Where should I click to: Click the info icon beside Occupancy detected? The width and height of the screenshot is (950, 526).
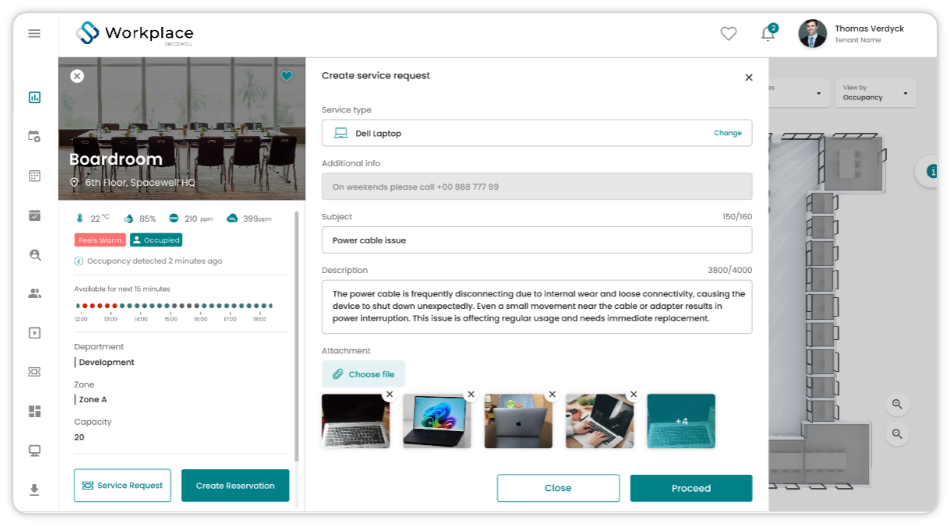point(79,261)
